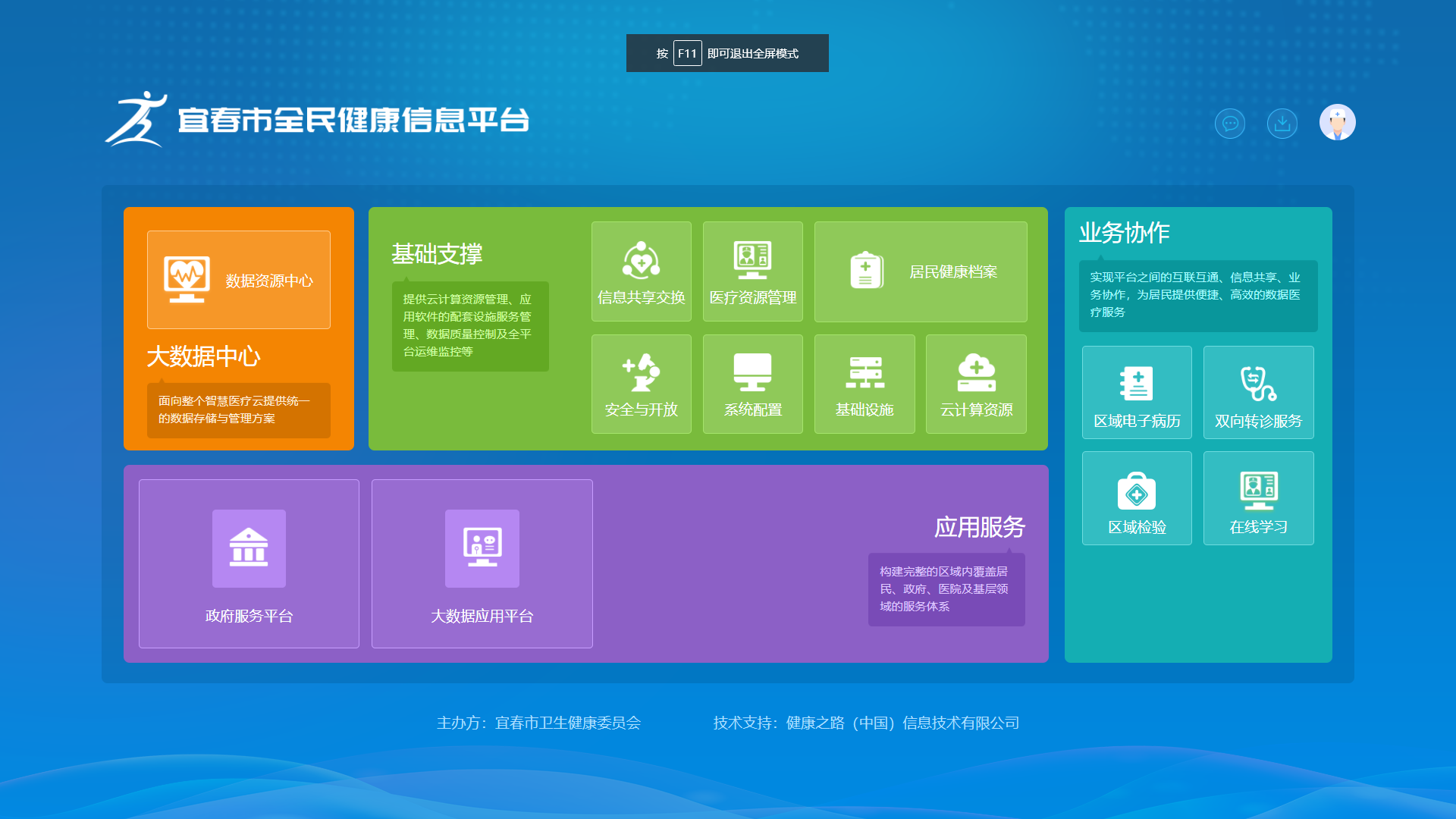Open 信息共享交换 tile icon
This screenshot has height=819, width=1456.
coord(642,261)
